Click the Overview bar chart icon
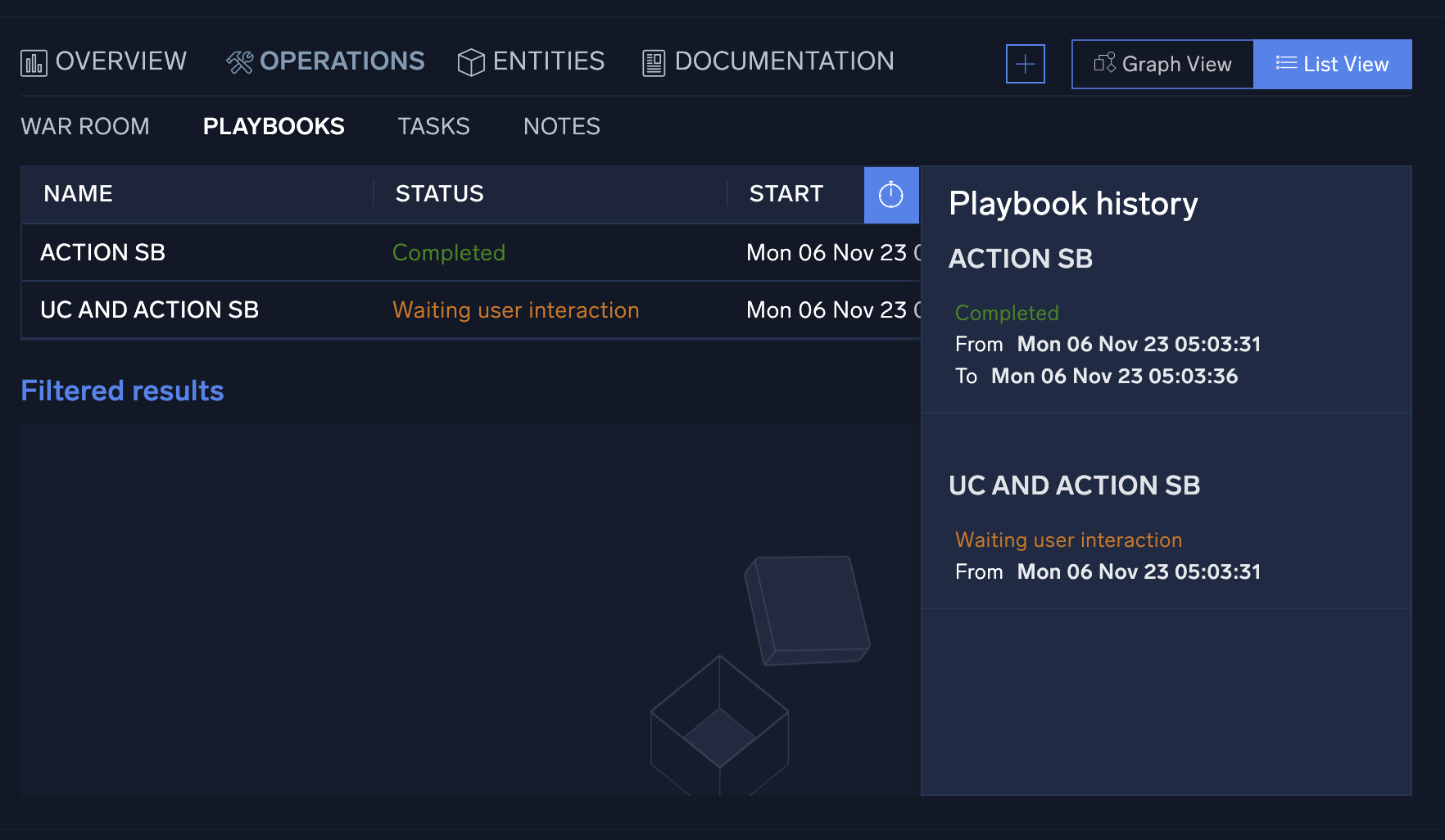Viewport: 1445px width, 840px height. coord(33,61)
